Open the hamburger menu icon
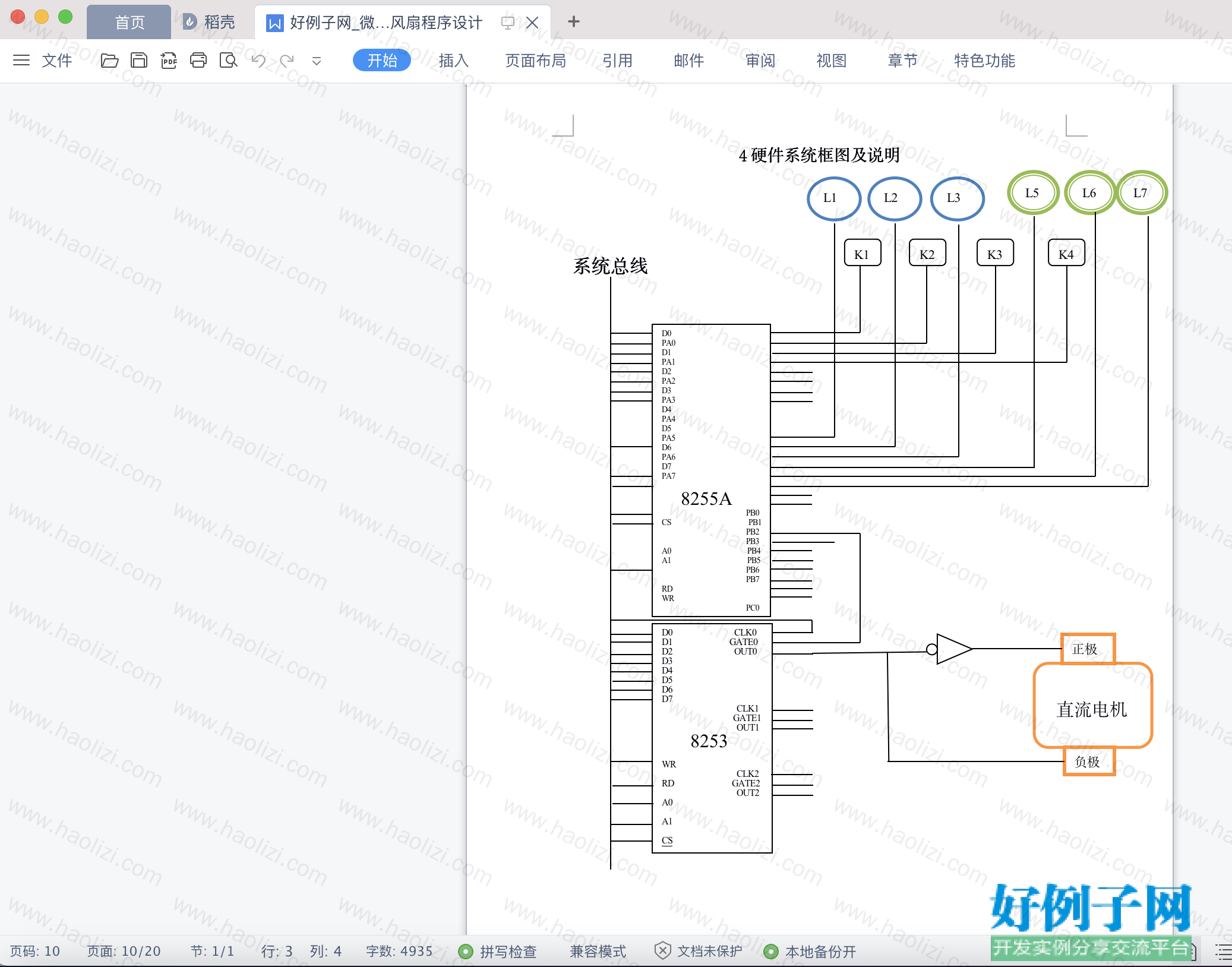This screenshot has height=967, width=1232. pos(21,60)
